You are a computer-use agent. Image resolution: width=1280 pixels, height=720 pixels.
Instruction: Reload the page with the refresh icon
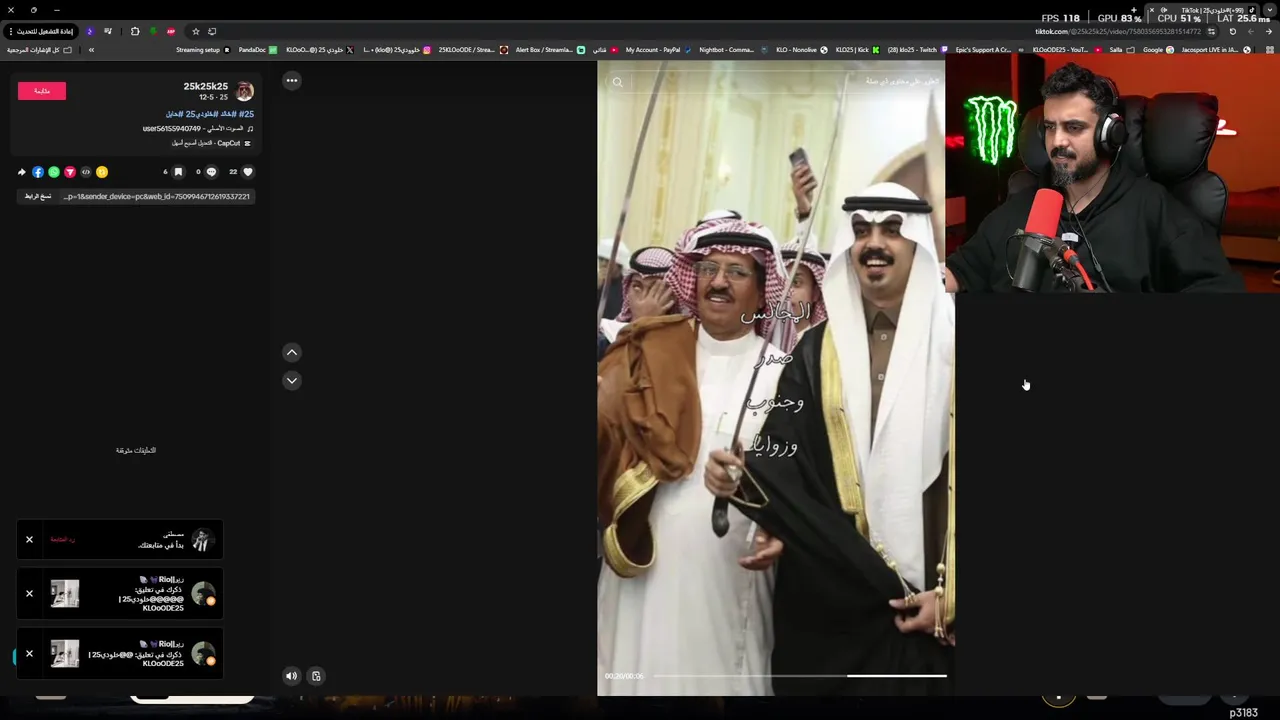click(1233, 31)
